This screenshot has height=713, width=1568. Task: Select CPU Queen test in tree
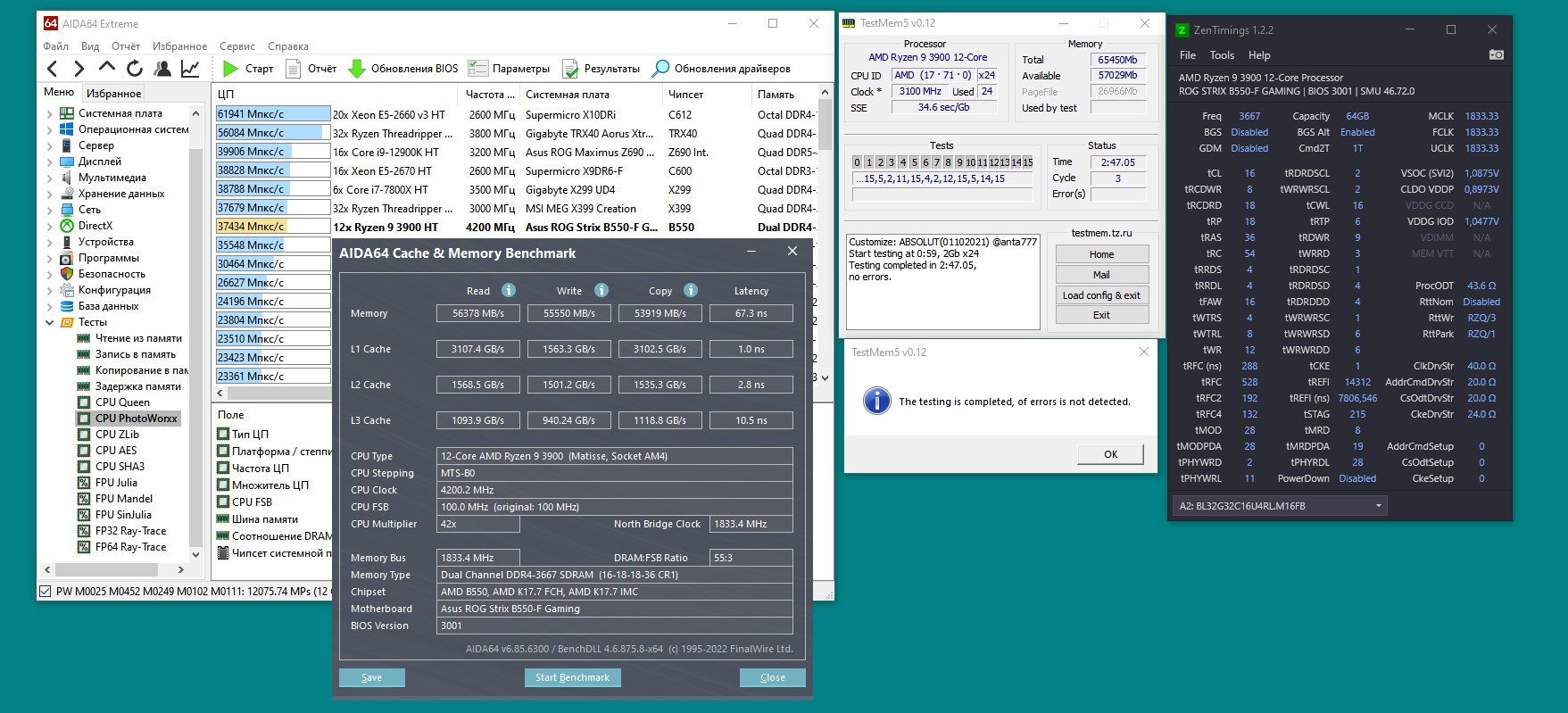click(122, 402)
